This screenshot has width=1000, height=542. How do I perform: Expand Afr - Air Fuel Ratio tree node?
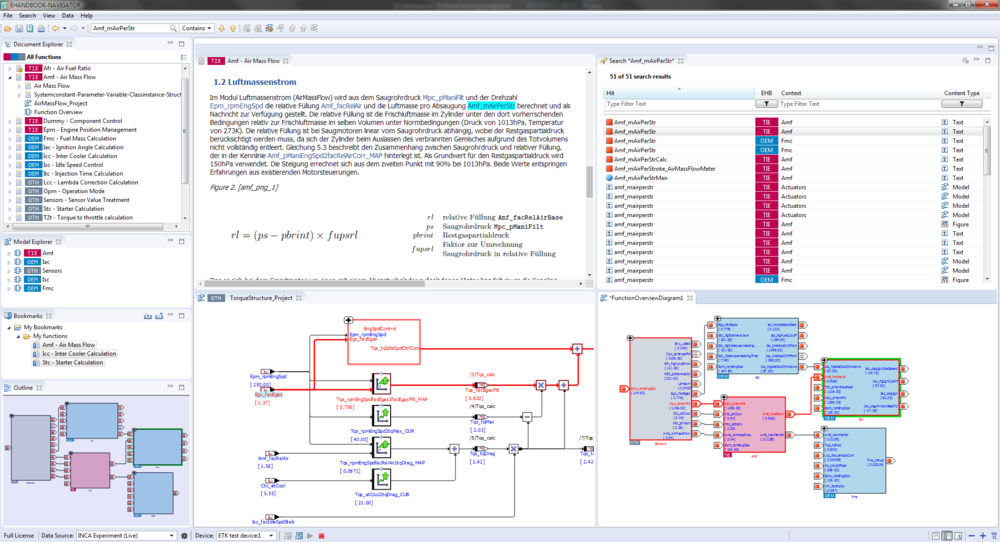[x=10, y=68]
